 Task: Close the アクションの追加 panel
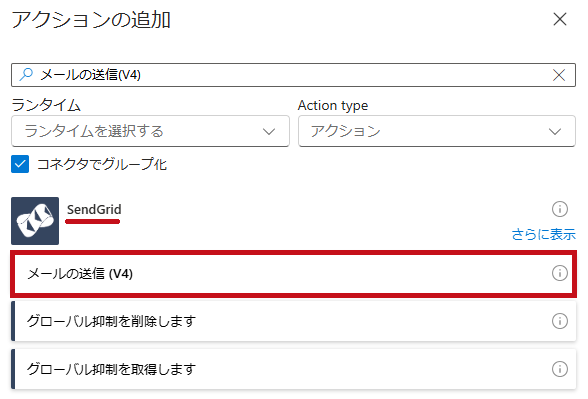[560, 19]
